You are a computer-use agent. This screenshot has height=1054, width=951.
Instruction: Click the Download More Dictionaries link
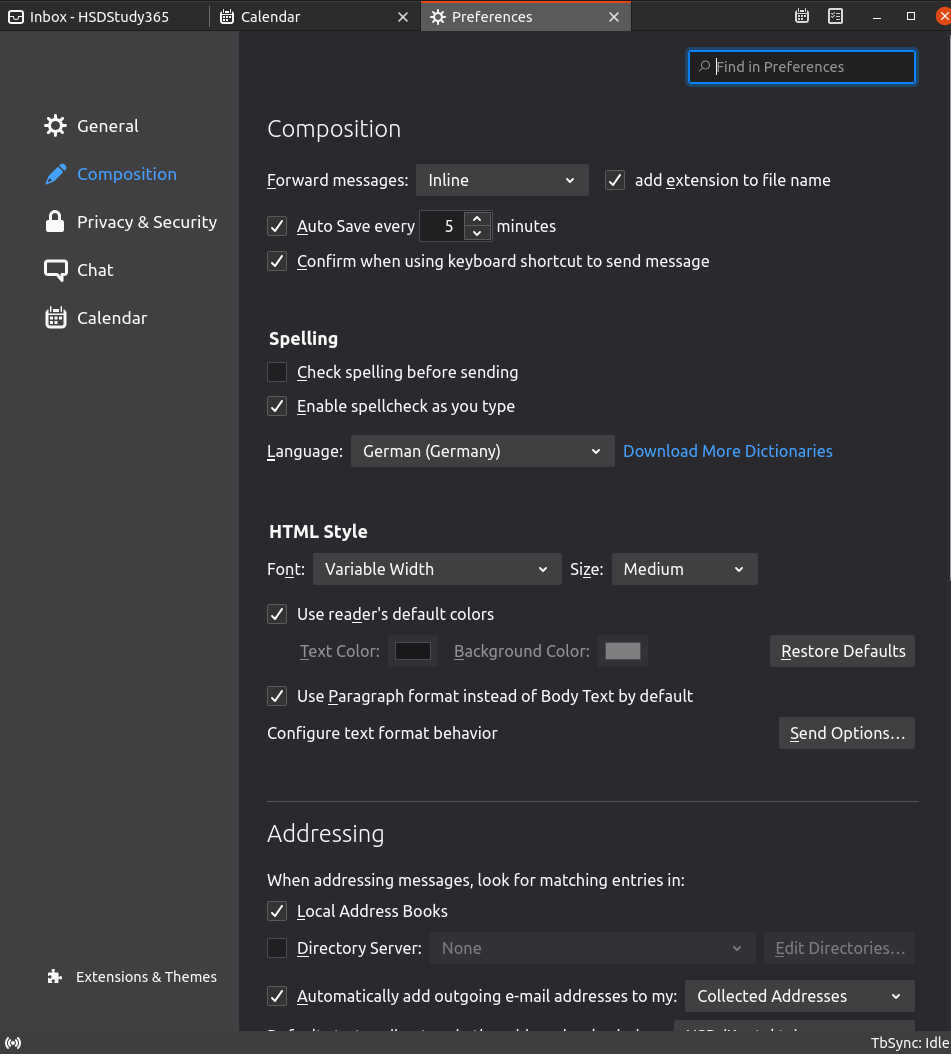coord(727,451)
